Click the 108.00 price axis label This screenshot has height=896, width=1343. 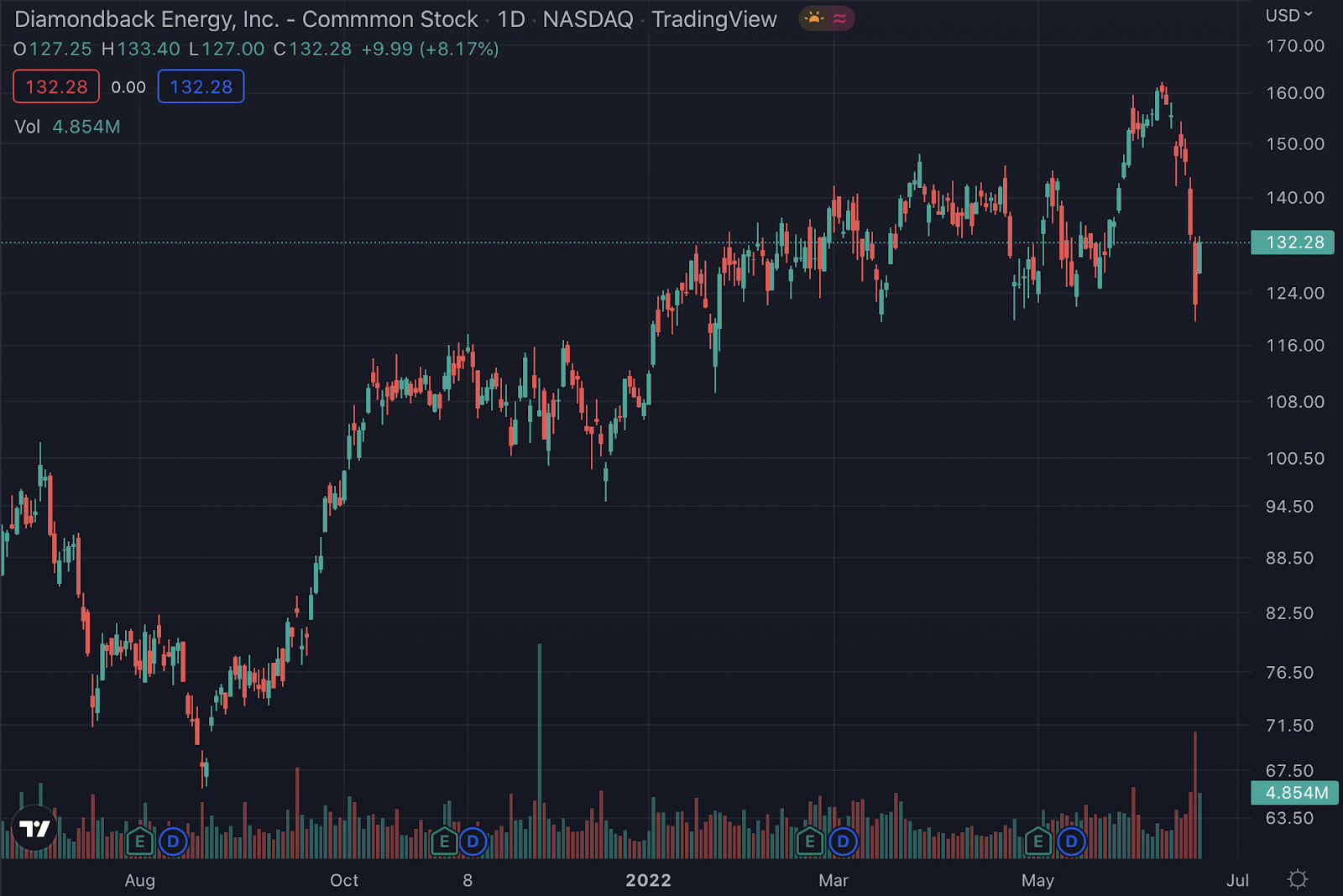coord(1295,402)
